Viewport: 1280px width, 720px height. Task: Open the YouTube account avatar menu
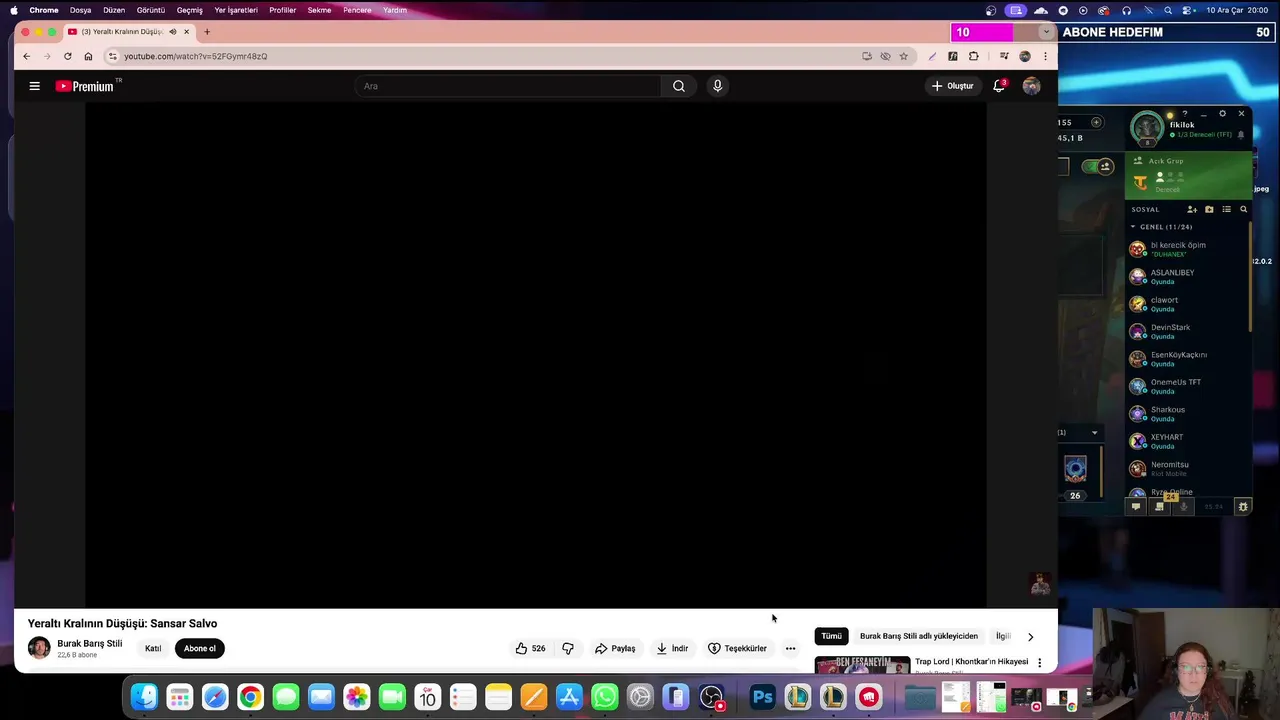click(1031, 86)
